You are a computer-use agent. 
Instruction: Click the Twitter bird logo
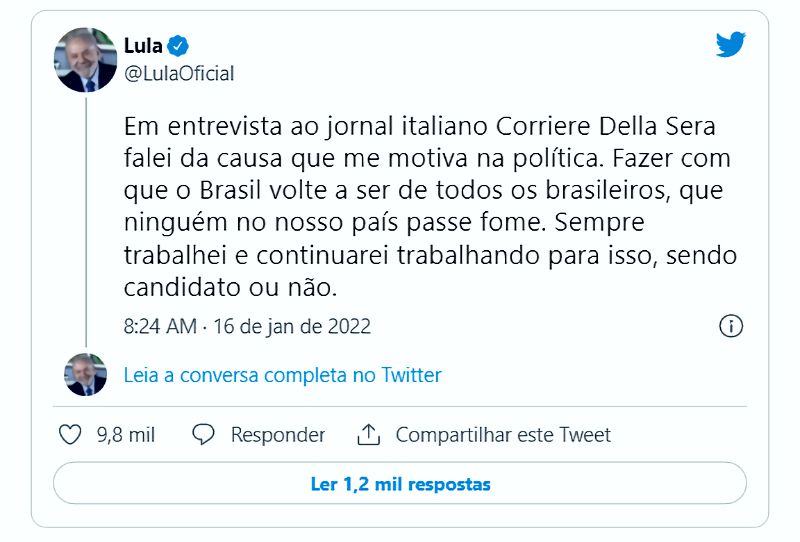730,44
